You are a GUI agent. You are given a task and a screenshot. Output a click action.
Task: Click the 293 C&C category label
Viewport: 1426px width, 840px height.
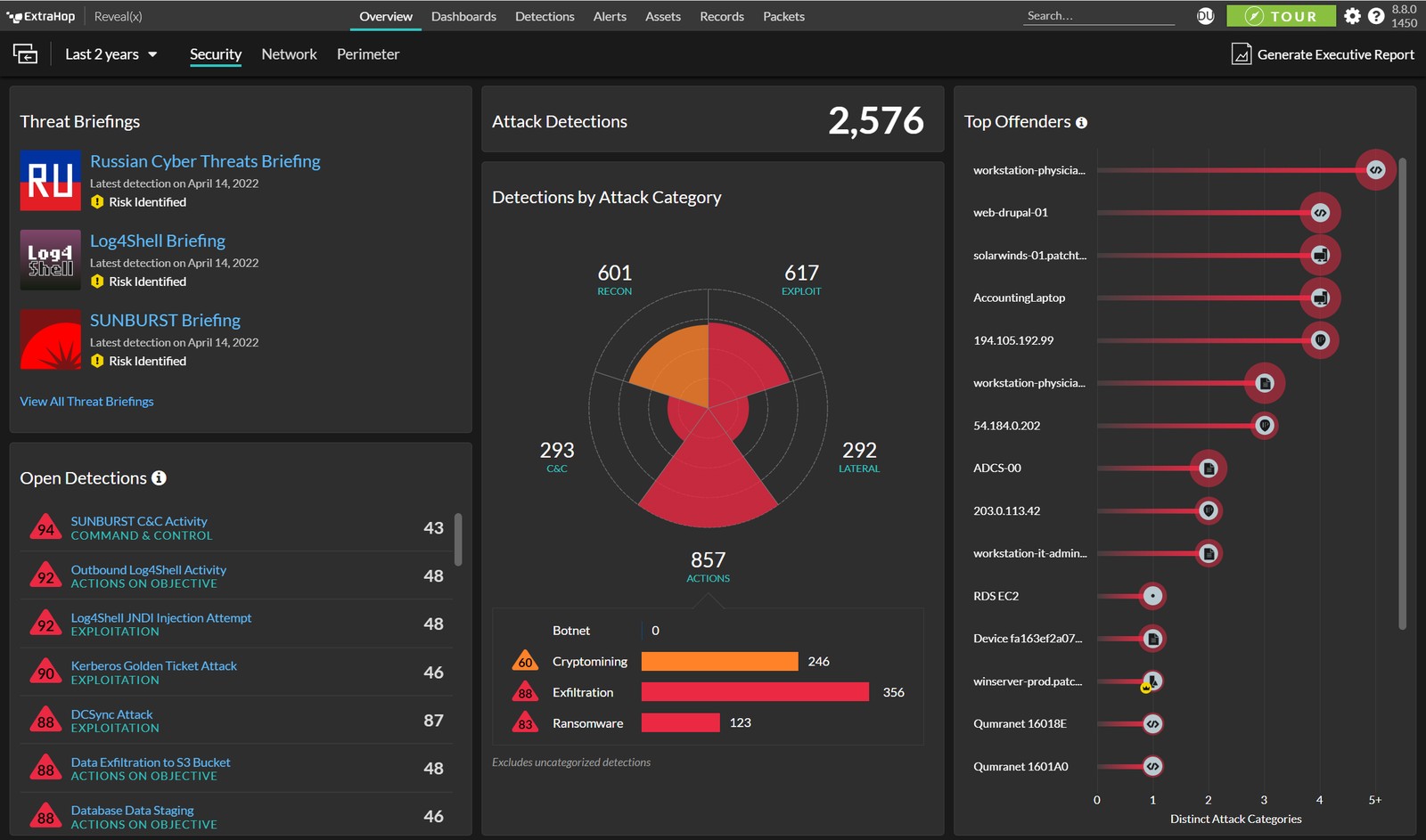point(557,456)
